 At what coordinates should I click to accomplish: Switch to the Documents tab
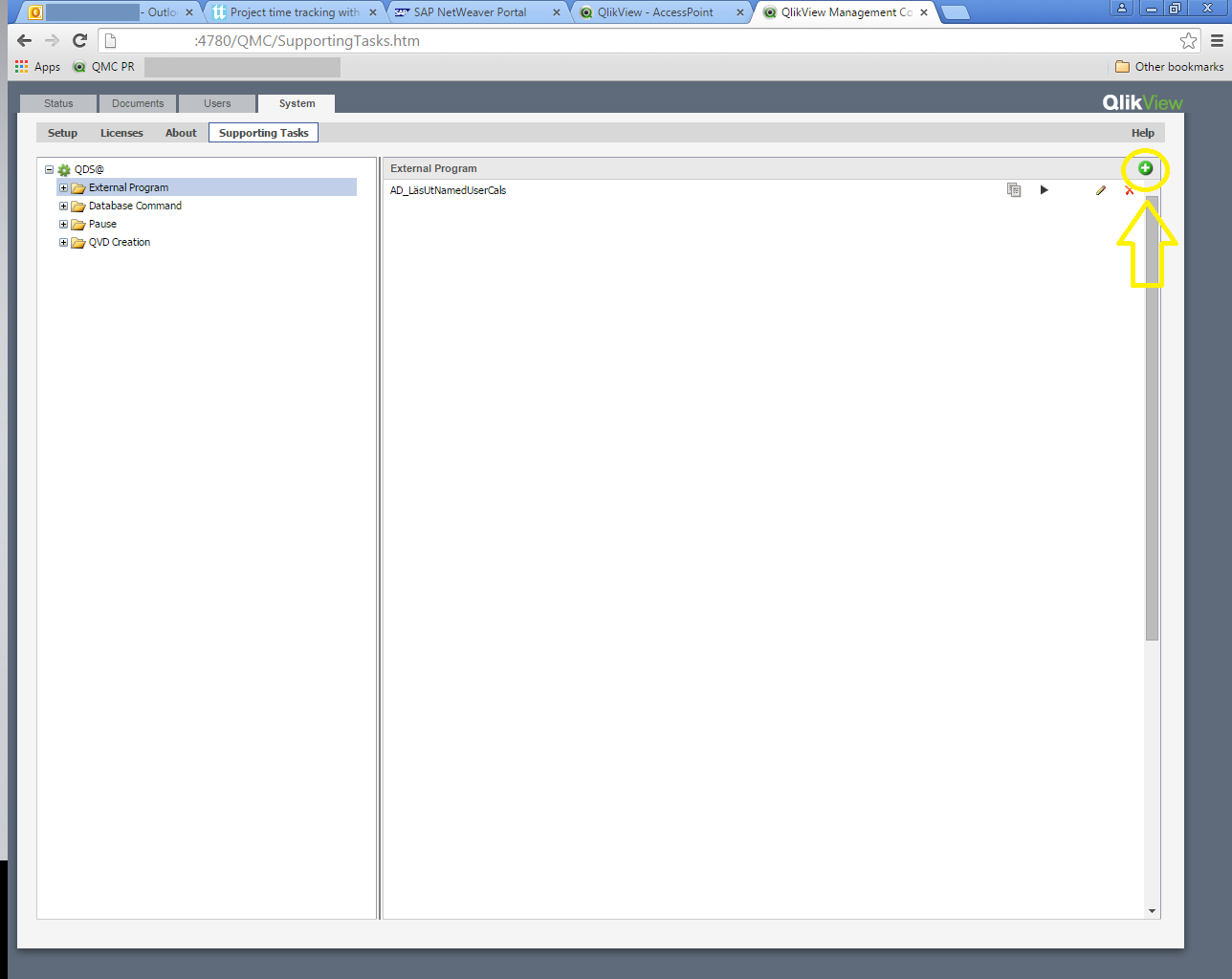(138, 103)
